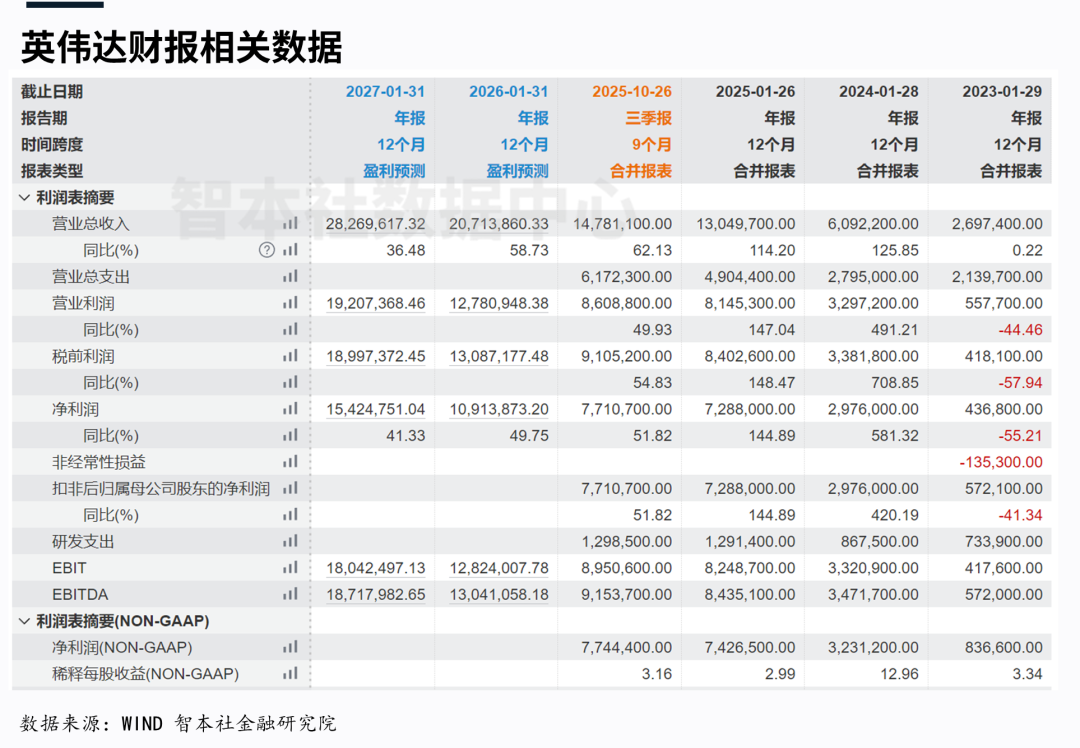Select the orange 2025-10-26 column header
Screen dimensions: 1080x748
click(x=631, y=92)
